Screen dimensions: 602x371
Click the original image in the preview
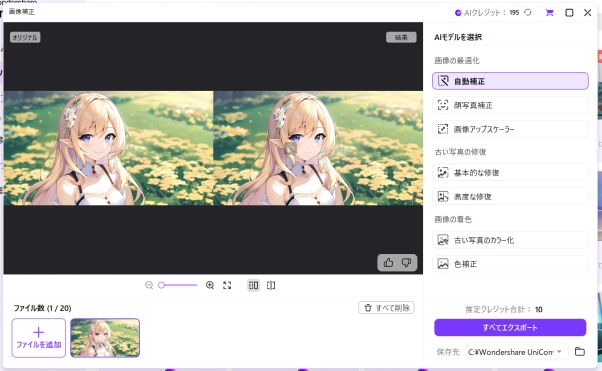pos(108,148)
